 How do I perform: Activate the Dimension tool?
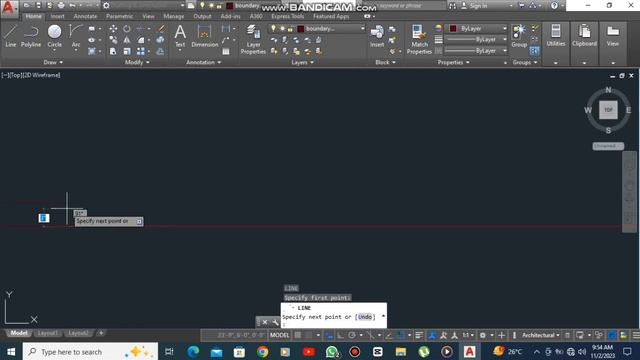tap(204, 36)
